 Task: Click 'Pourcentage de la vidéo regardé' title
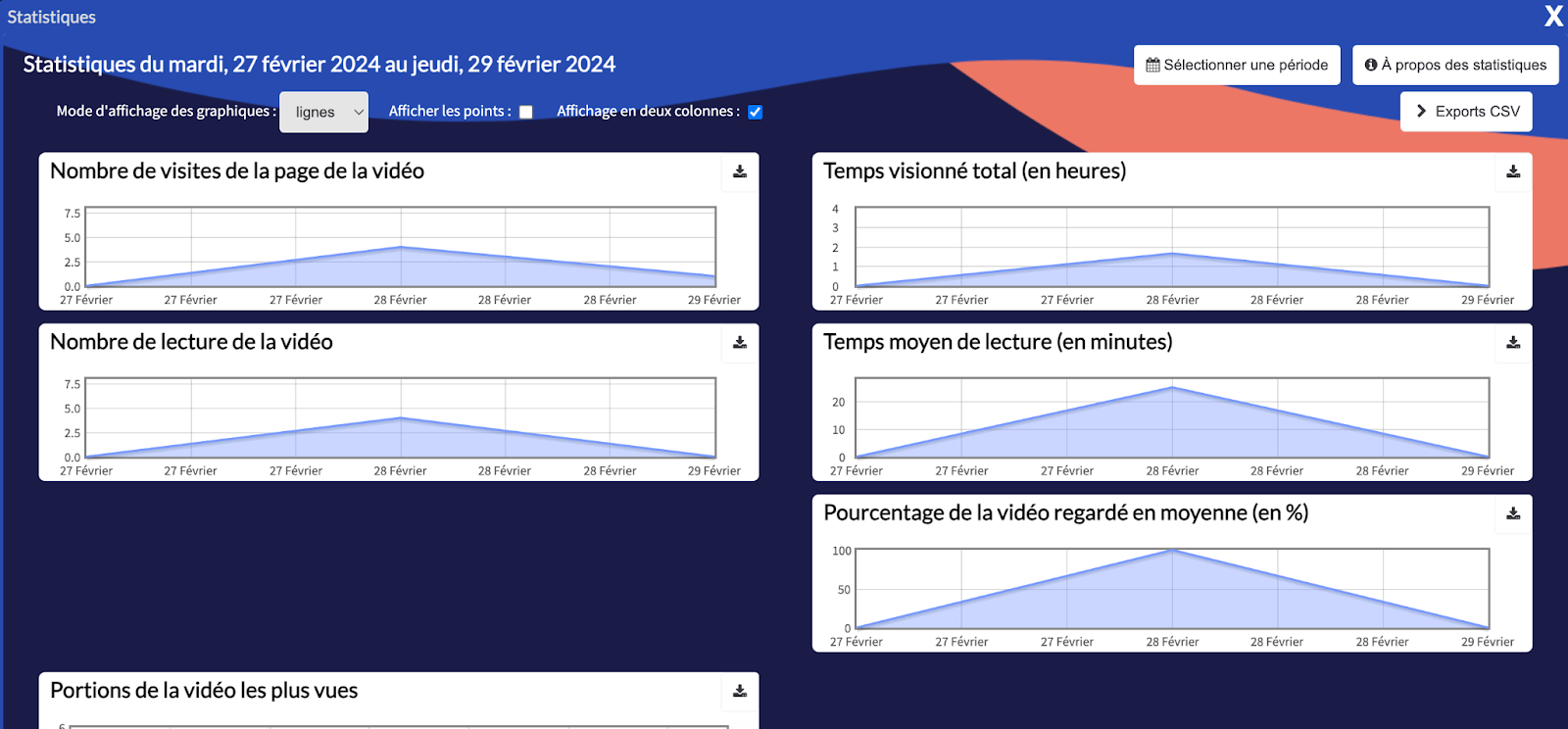point(1066,512)
